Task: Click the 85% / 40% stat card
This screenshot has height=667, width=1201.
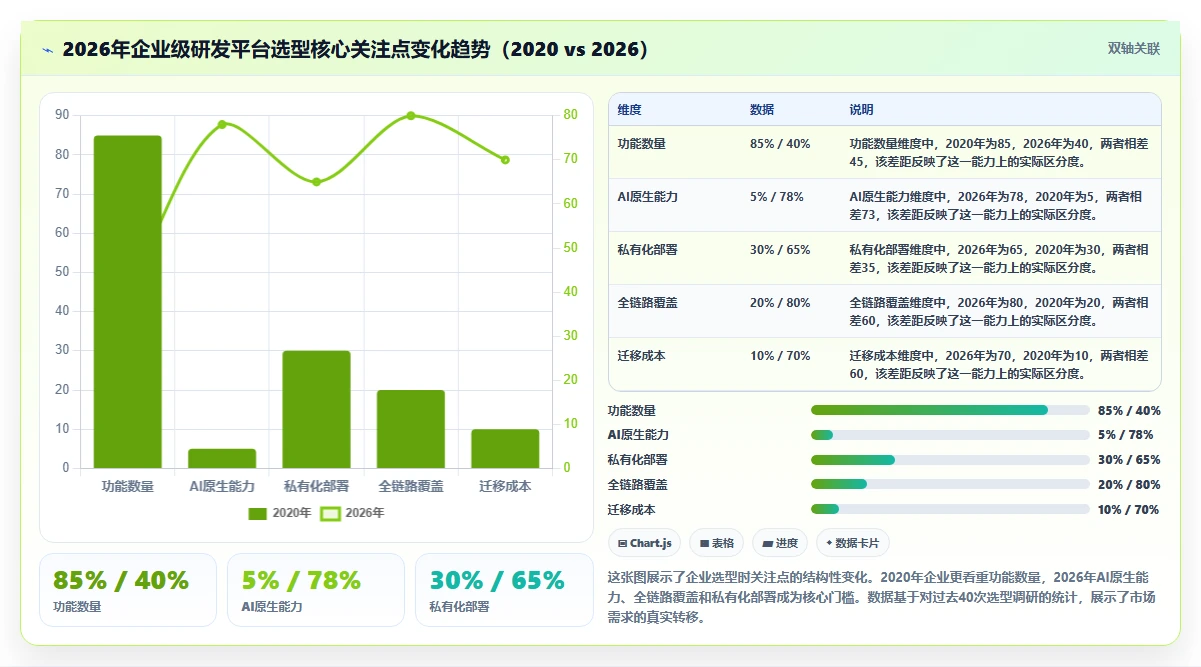Action: point(128,590)
